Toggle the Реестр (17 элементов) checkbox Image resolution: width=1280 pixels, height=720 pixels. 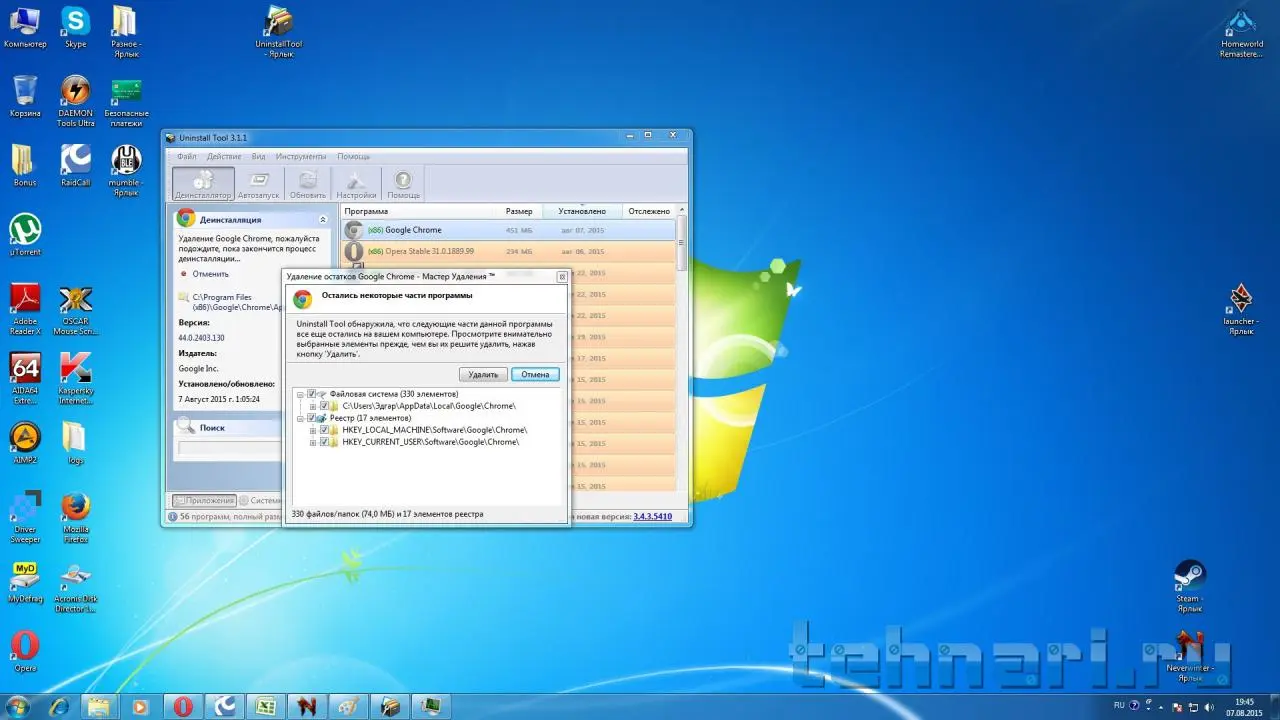(311, 418)
